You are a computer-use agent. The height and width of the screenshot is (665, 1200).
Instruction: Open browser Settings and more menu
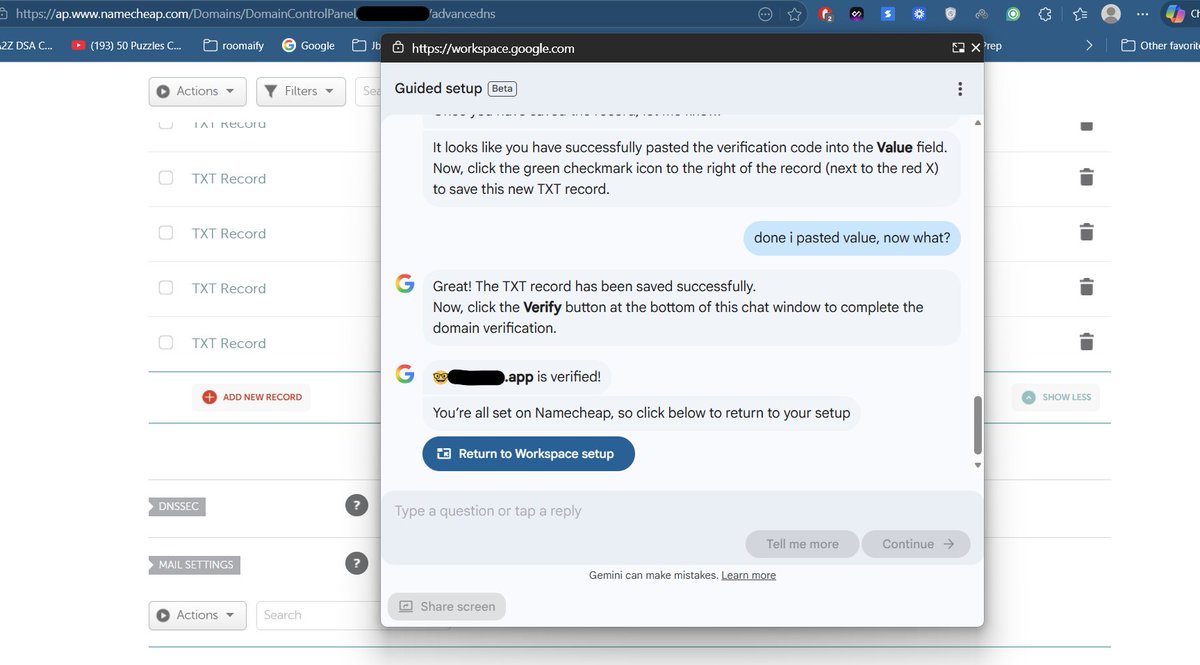[x=1142, y=14]
